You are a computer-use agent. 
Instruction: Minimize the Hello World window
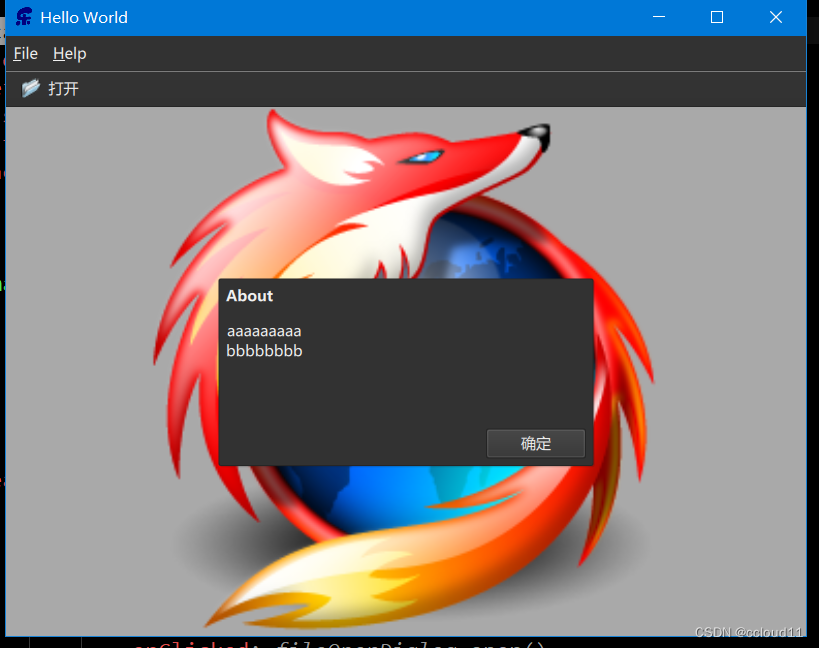659,17
